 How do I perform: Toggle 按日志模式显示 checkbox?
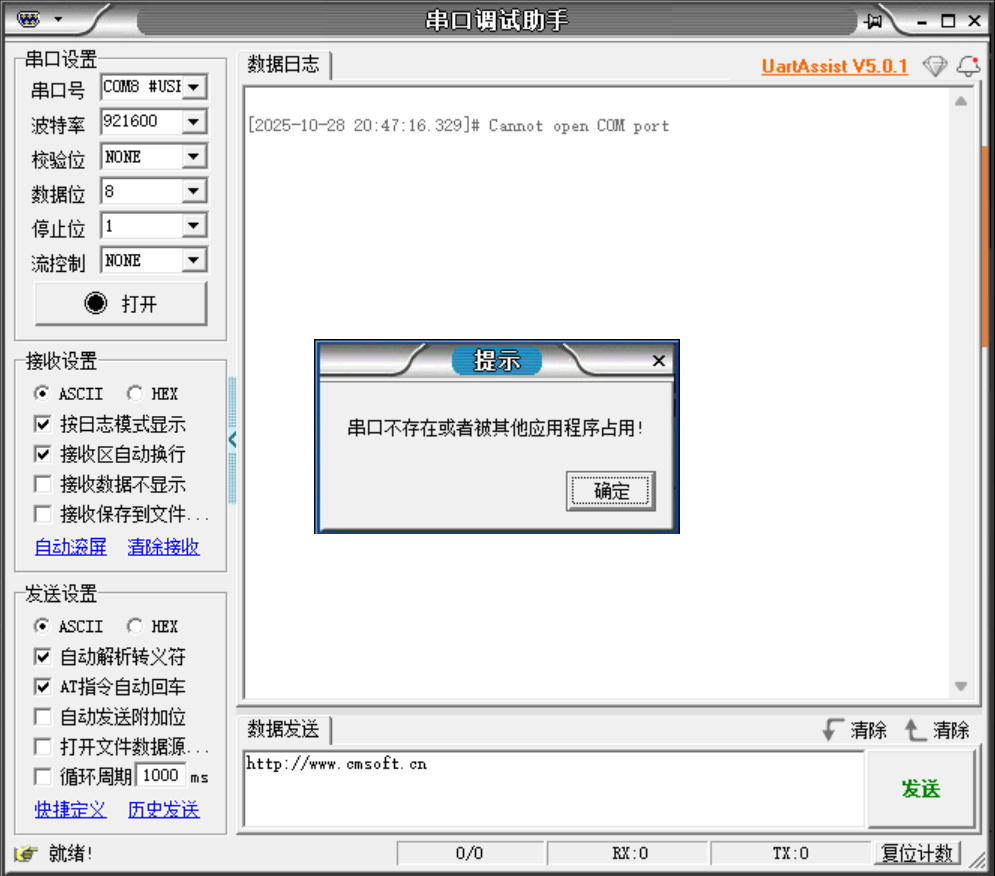click(43, 424)
